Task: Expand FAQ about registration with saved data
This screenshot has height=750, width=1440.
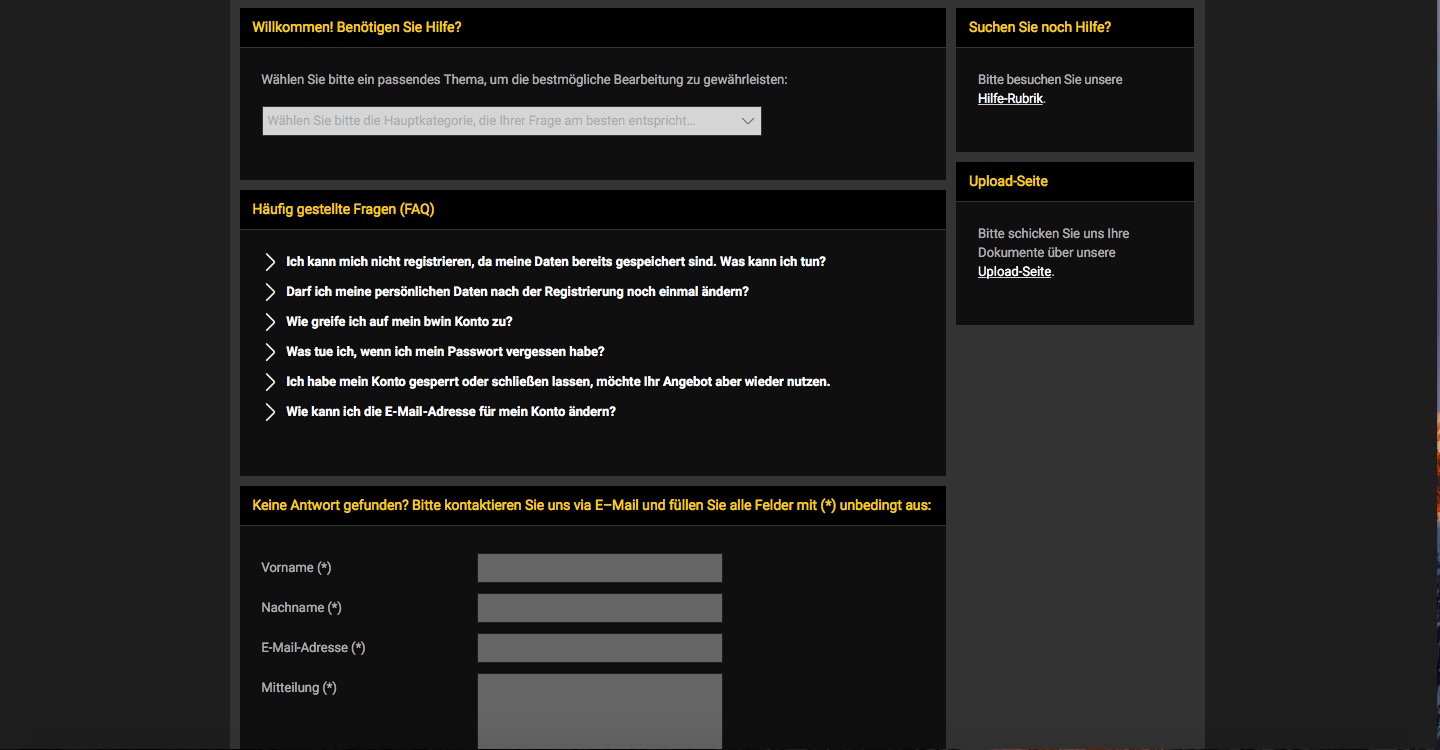Action: (x=555, y=262)
